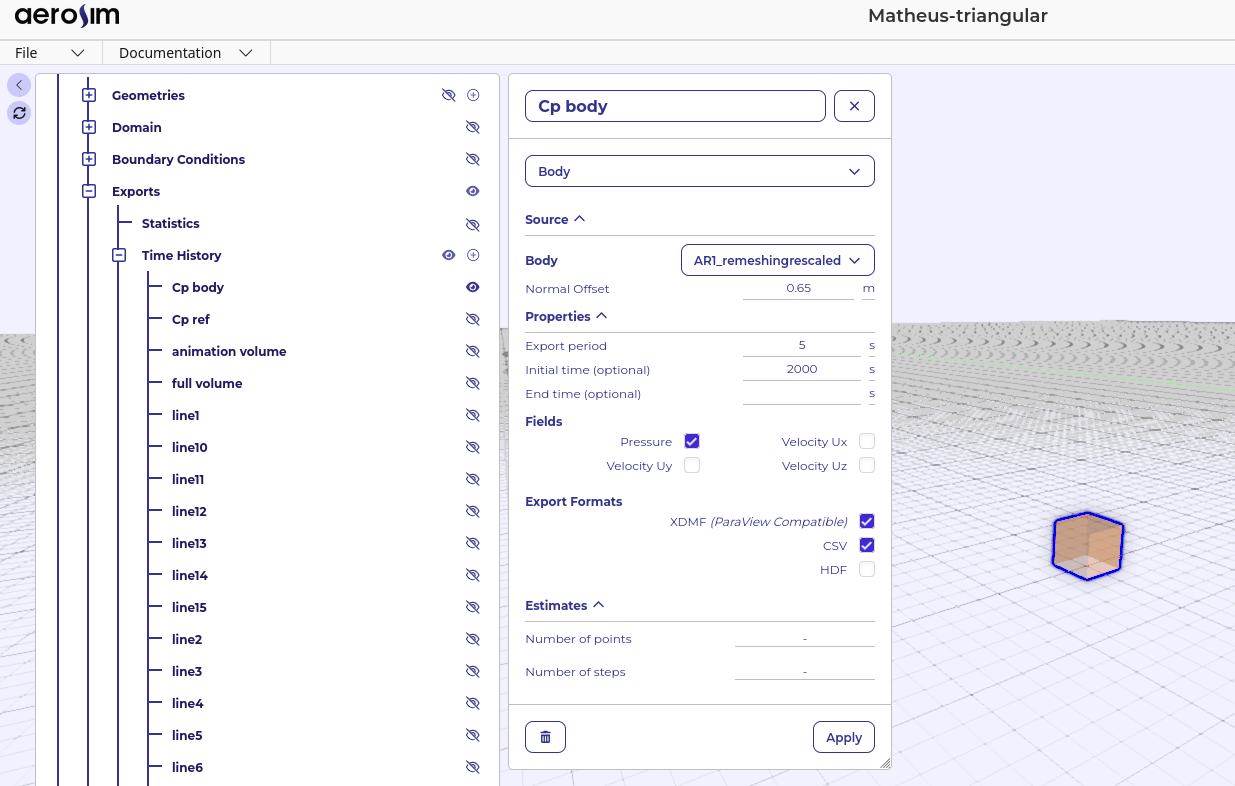Image resolution: width=1235 pixels, height=786 pixels.
Task: Enable the Velocity Ux field
Action: click(867, 441)
